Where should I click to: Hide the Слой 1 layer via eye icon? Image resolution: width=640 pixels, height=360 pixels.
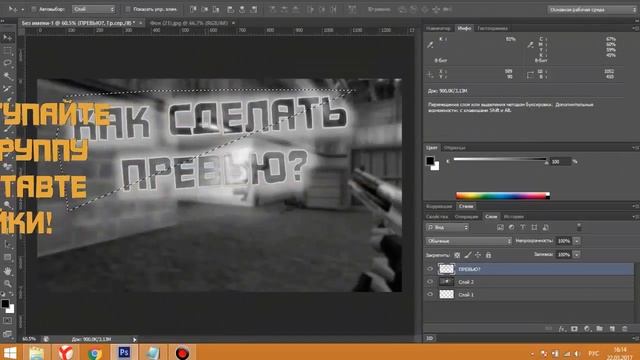coord(430,294)
